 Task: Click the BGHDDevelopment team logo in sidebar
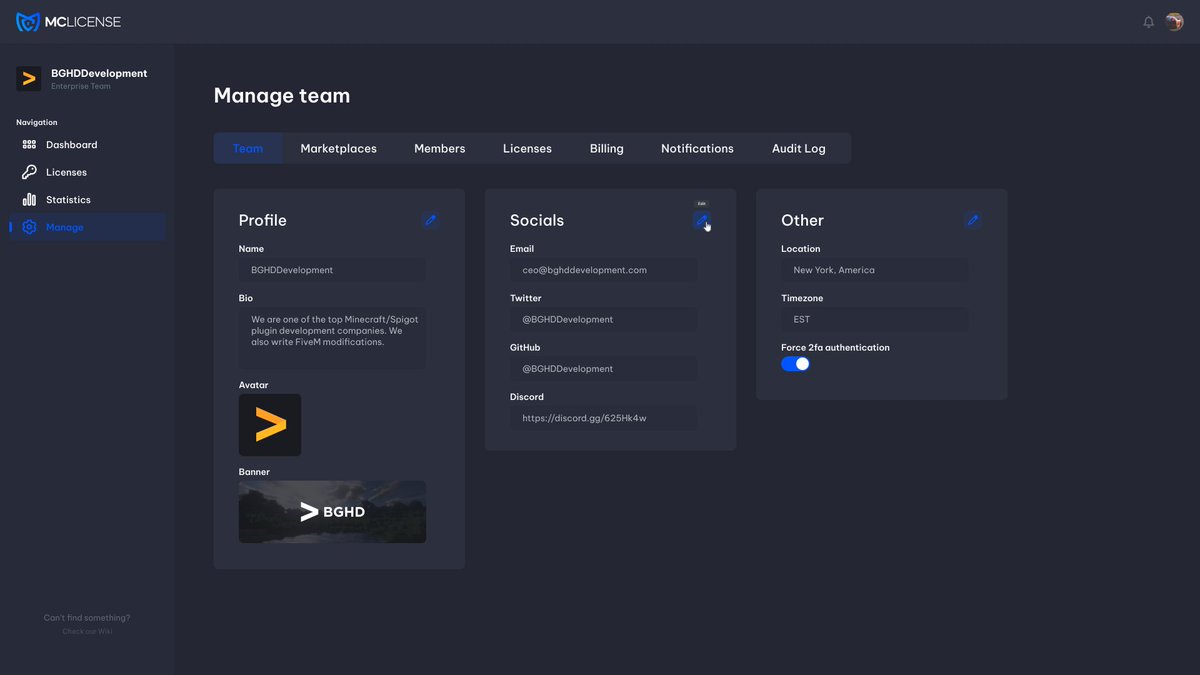click(28, 78)
